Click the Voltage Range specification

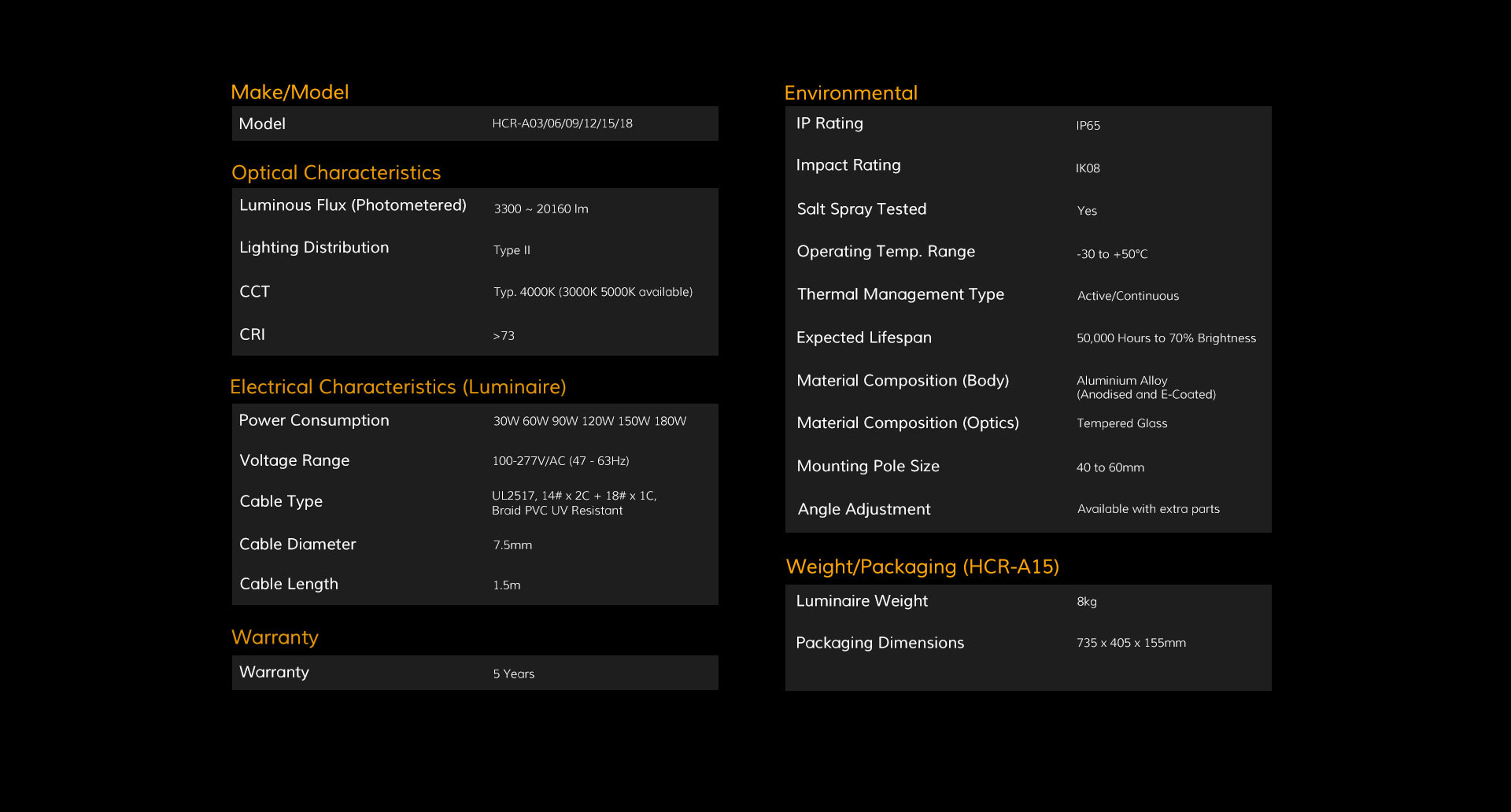(560, 461)
